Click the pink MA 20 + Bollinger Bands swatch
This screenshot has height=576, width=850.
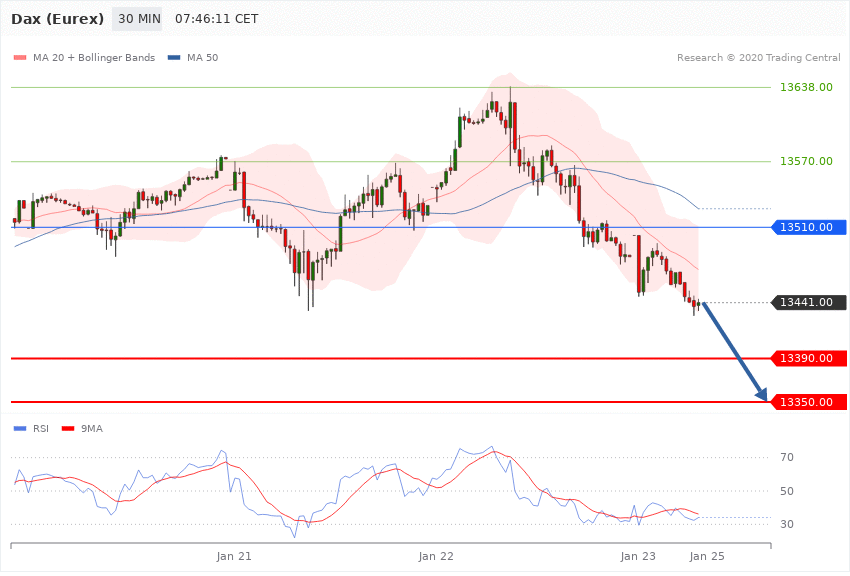pyautogui.click(x=20, y=57)
